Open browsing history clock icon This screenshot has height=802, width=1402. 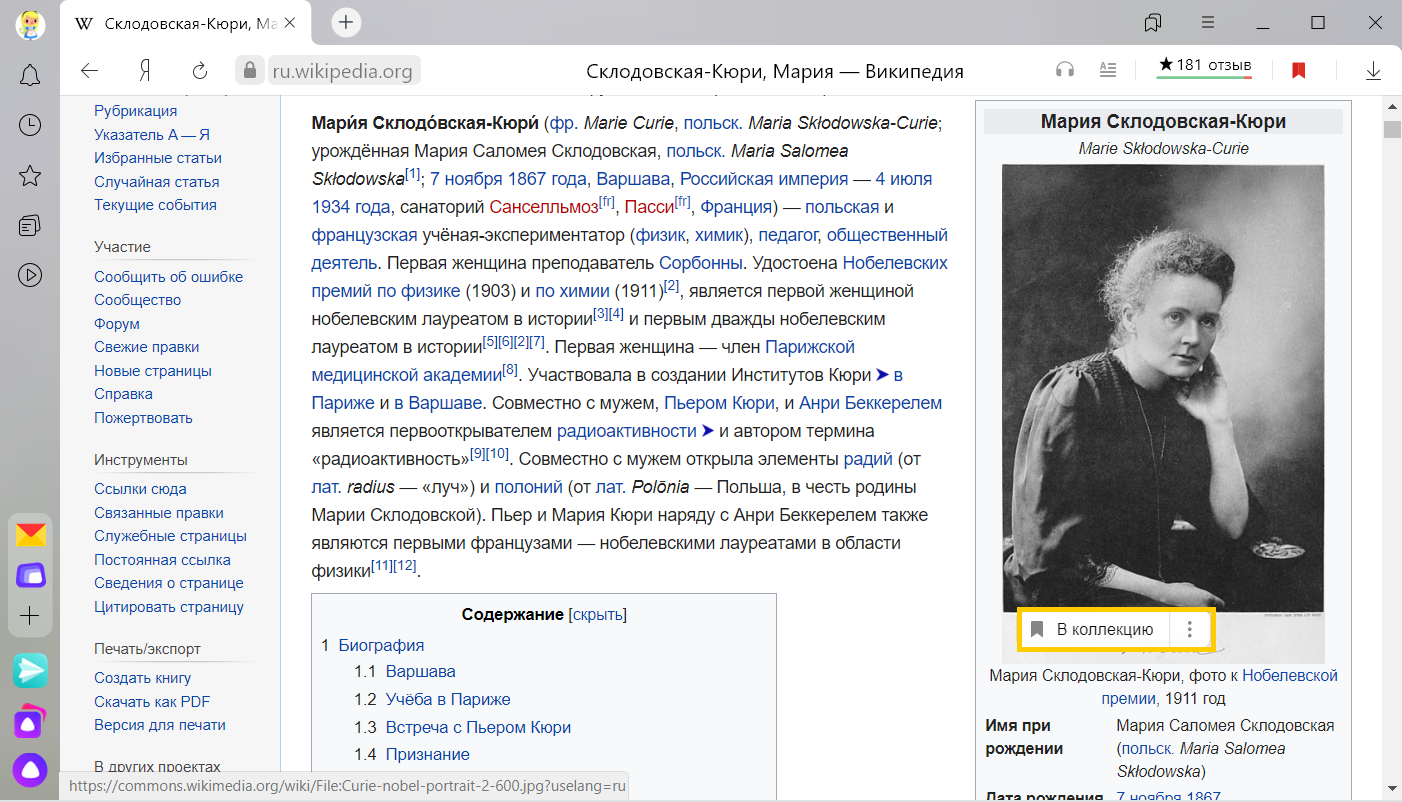tap(30, 125)
